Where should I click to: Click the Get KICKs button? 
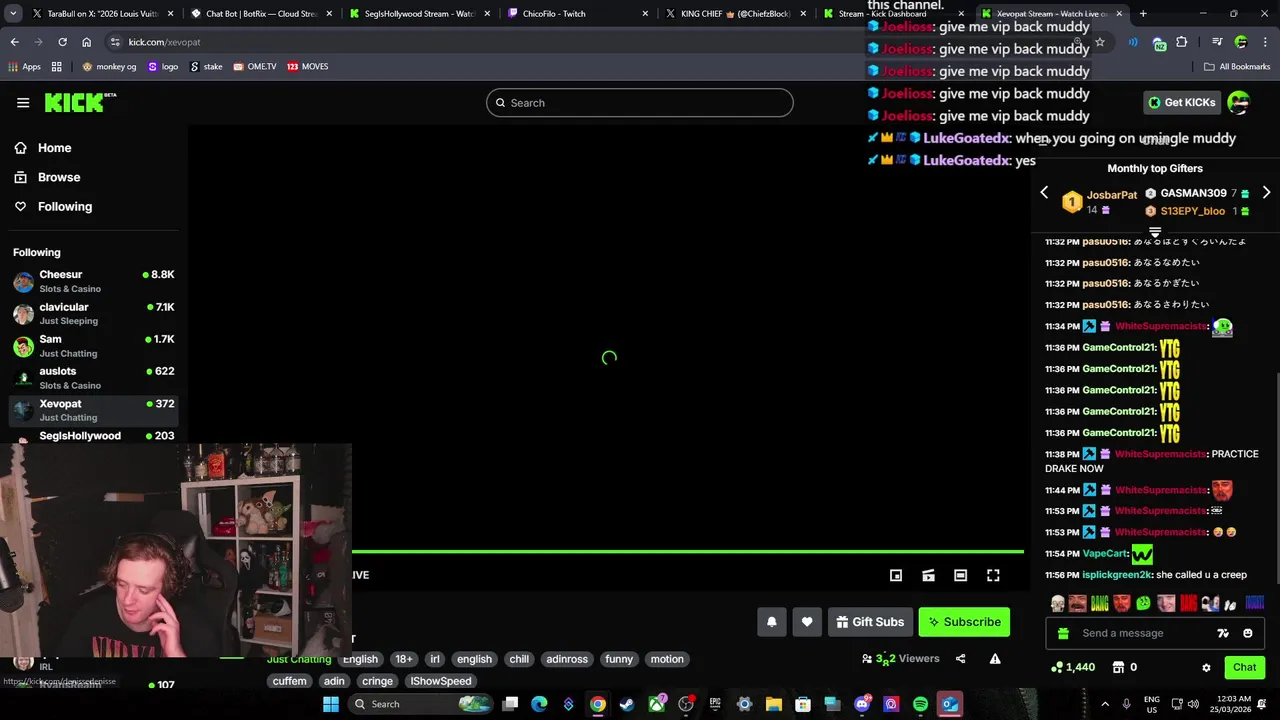pos(1181,102)
